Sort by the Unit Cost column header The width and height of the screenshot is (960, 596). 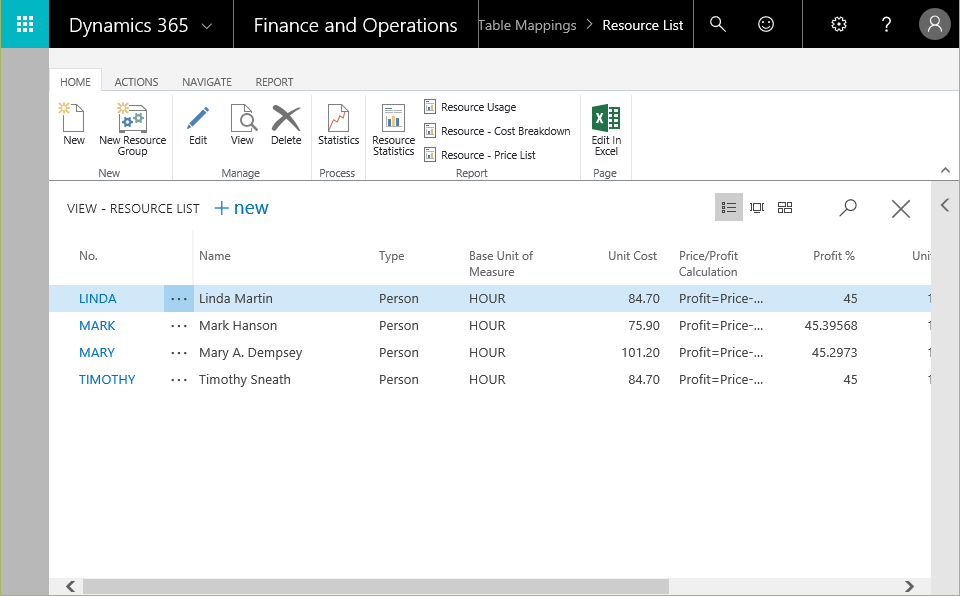632,255
